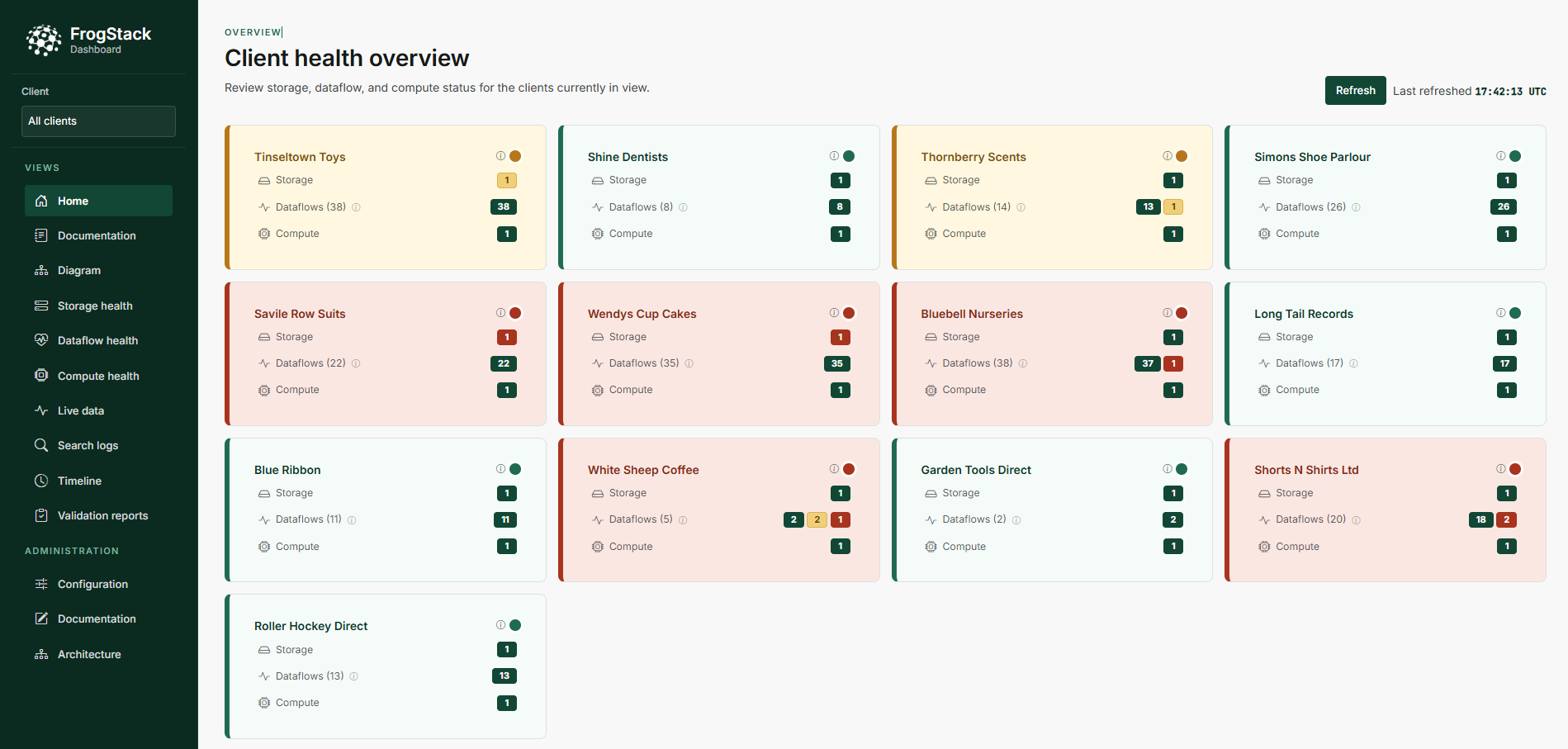Click the Timeline clock icon

tap(41, 481)
